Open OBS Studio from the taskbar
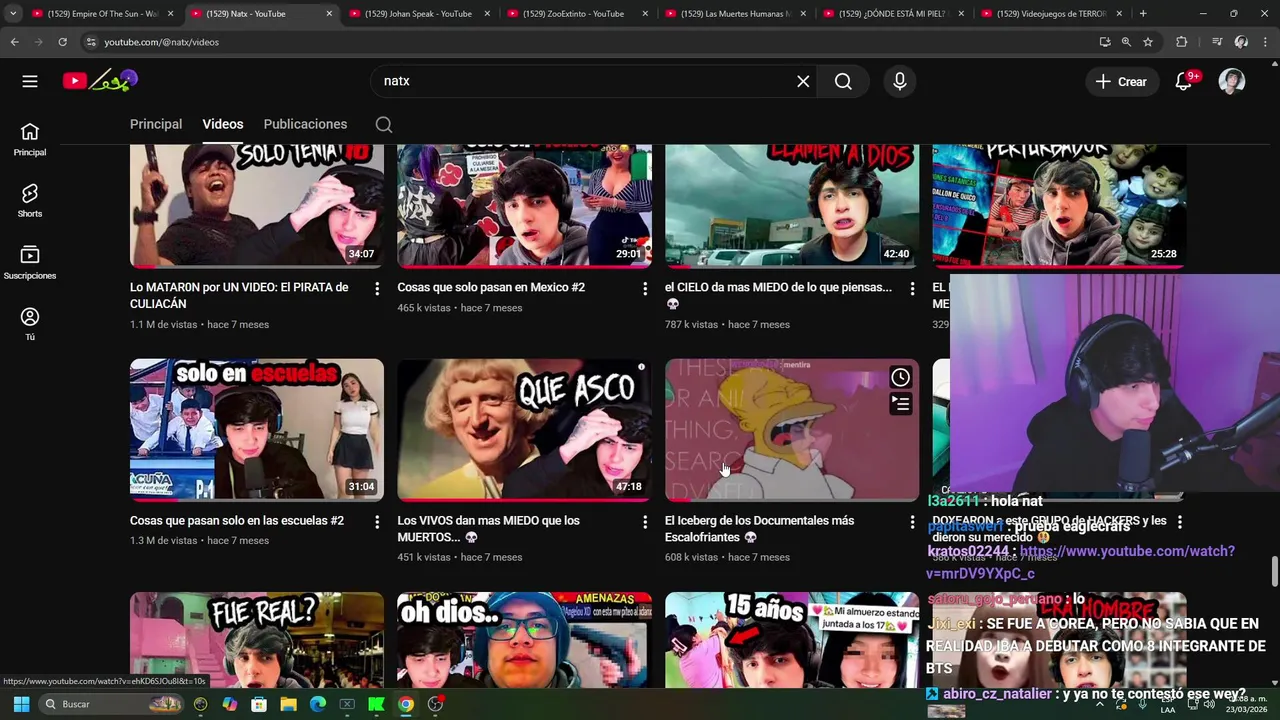Screen dimensions: 1280x720 [x=435, y=704]
